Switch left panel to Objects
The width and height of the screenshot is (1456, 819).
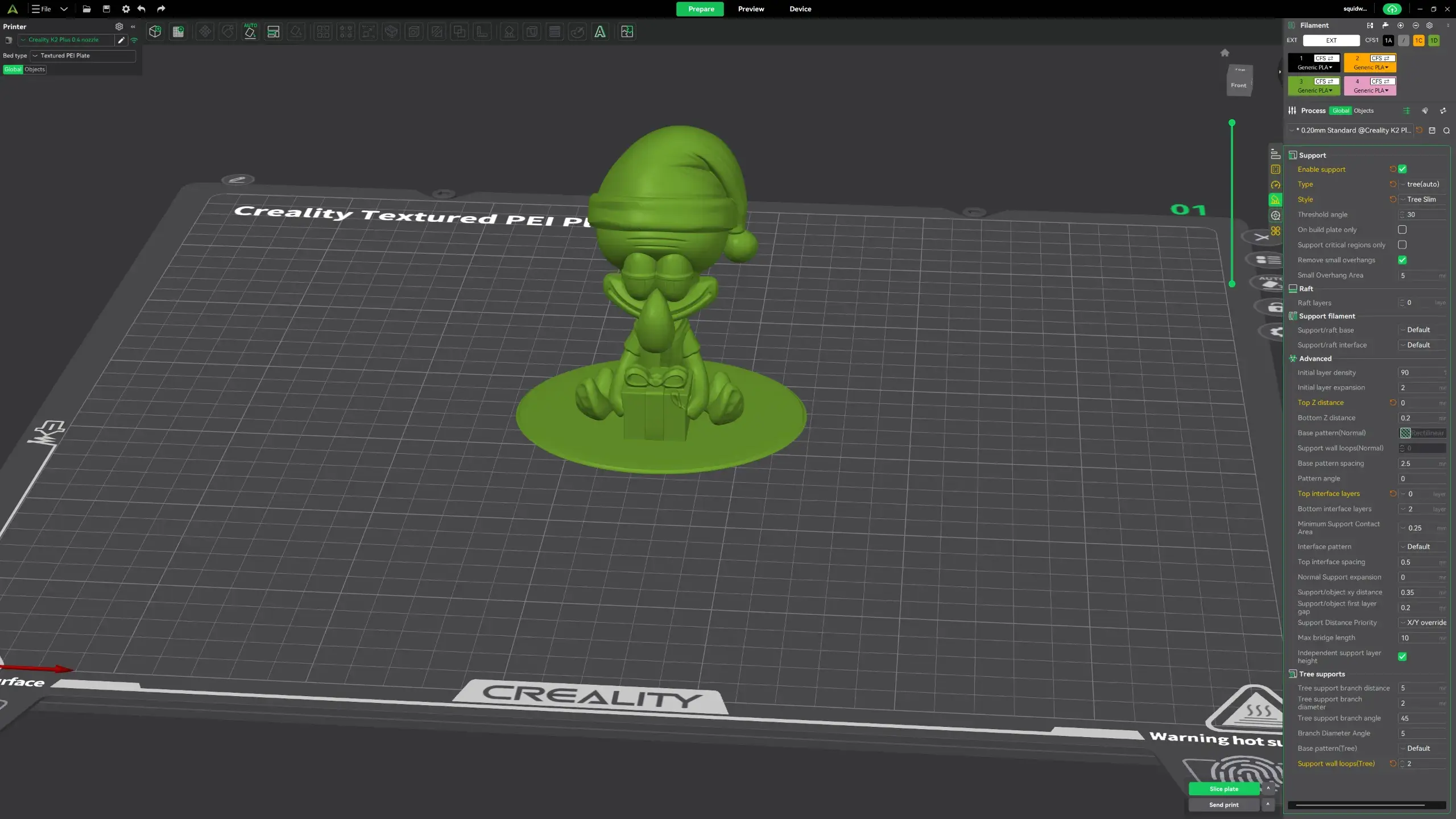(x=35, y=69)
